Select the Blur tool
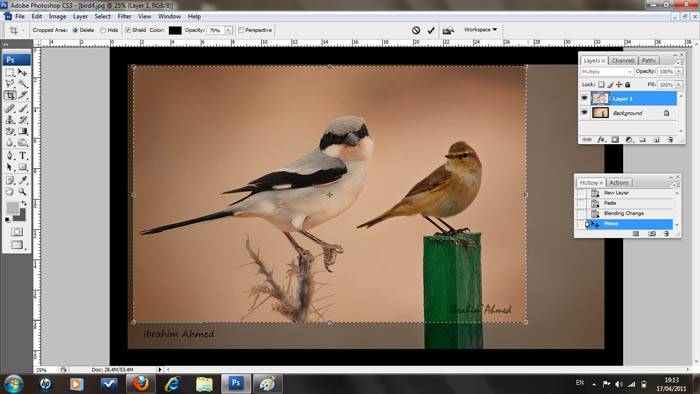The height and width of the screenshot is (394, 700). [x=10, y=143]
